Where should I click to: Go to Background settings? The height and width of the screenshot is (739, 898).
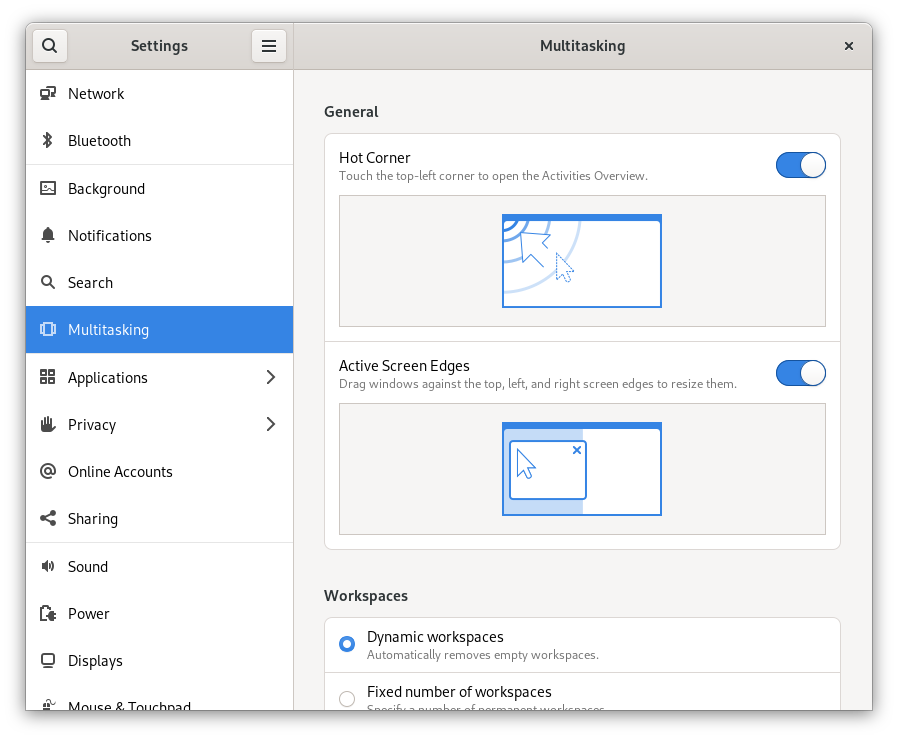point(159,188)
